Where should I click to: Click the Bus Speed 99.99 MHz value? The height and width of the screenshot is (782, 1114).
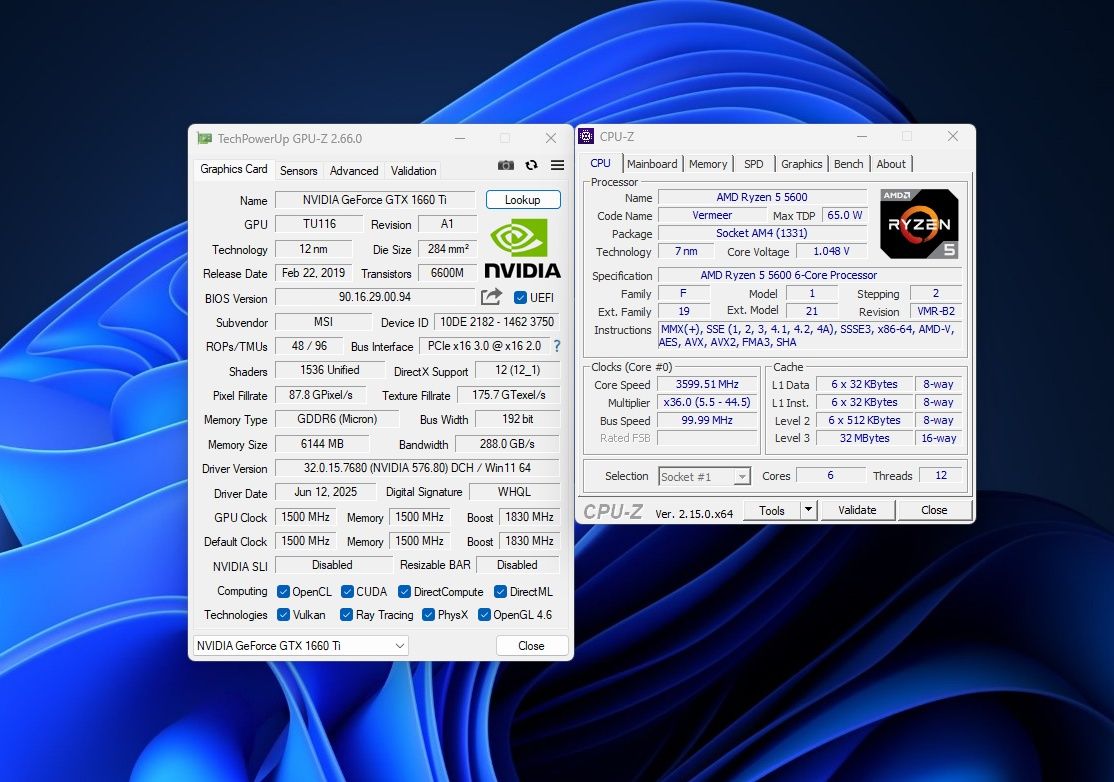pyautogui.click(x=707, y=420)
